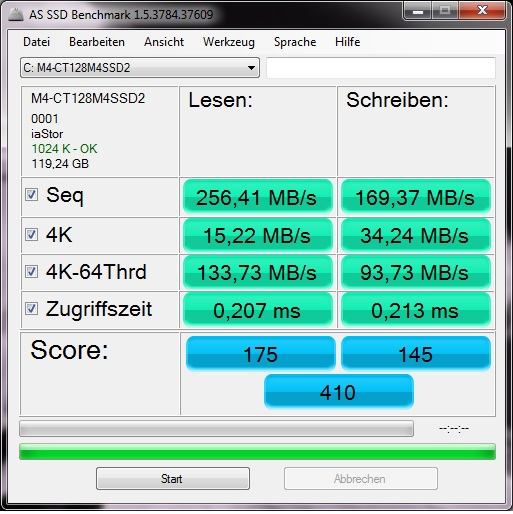Open the Hilfe menu
The image size is (513, 514).
tap(348, 42)
